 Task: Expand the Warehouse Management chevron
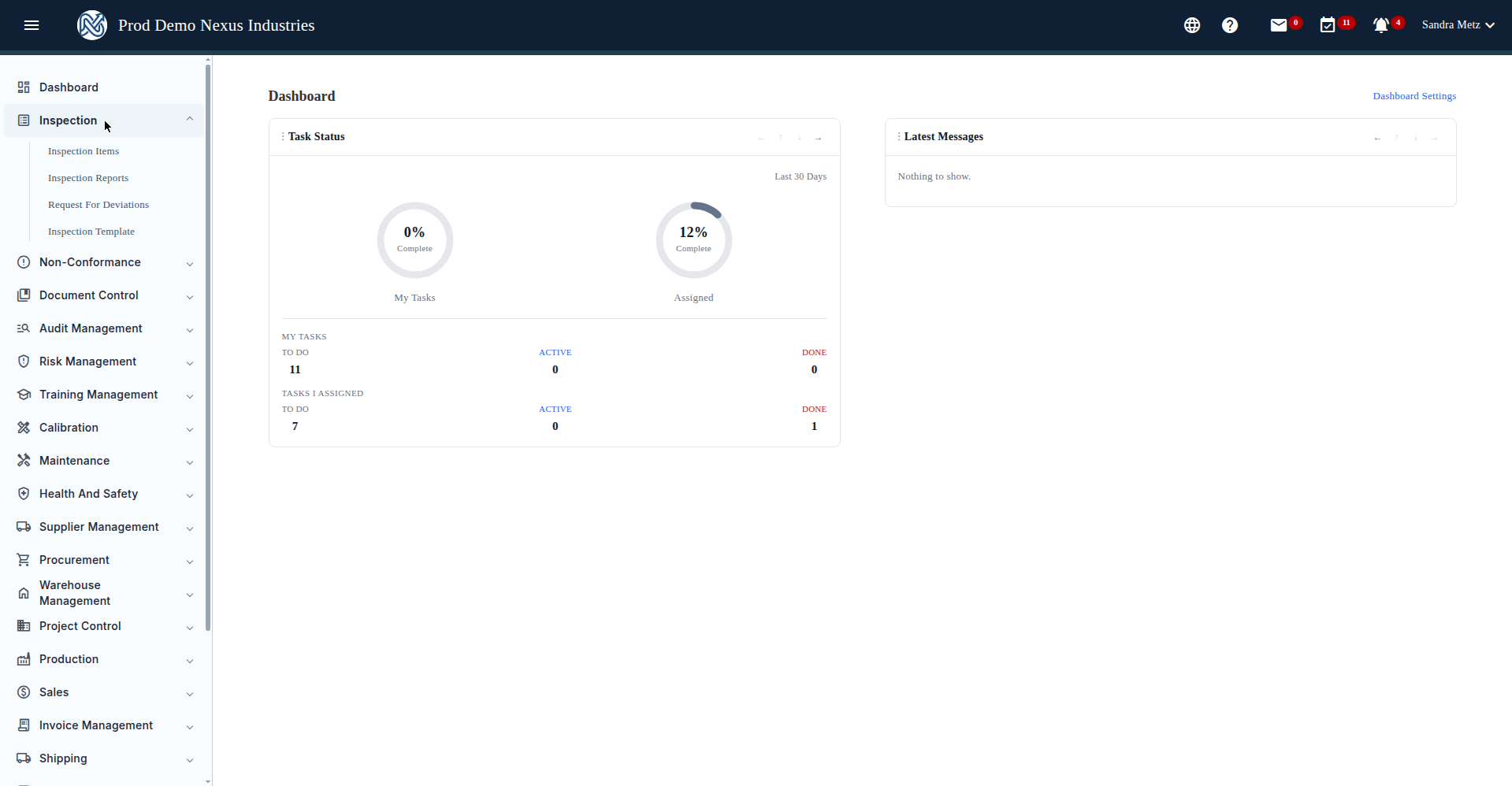coord(190,595)
